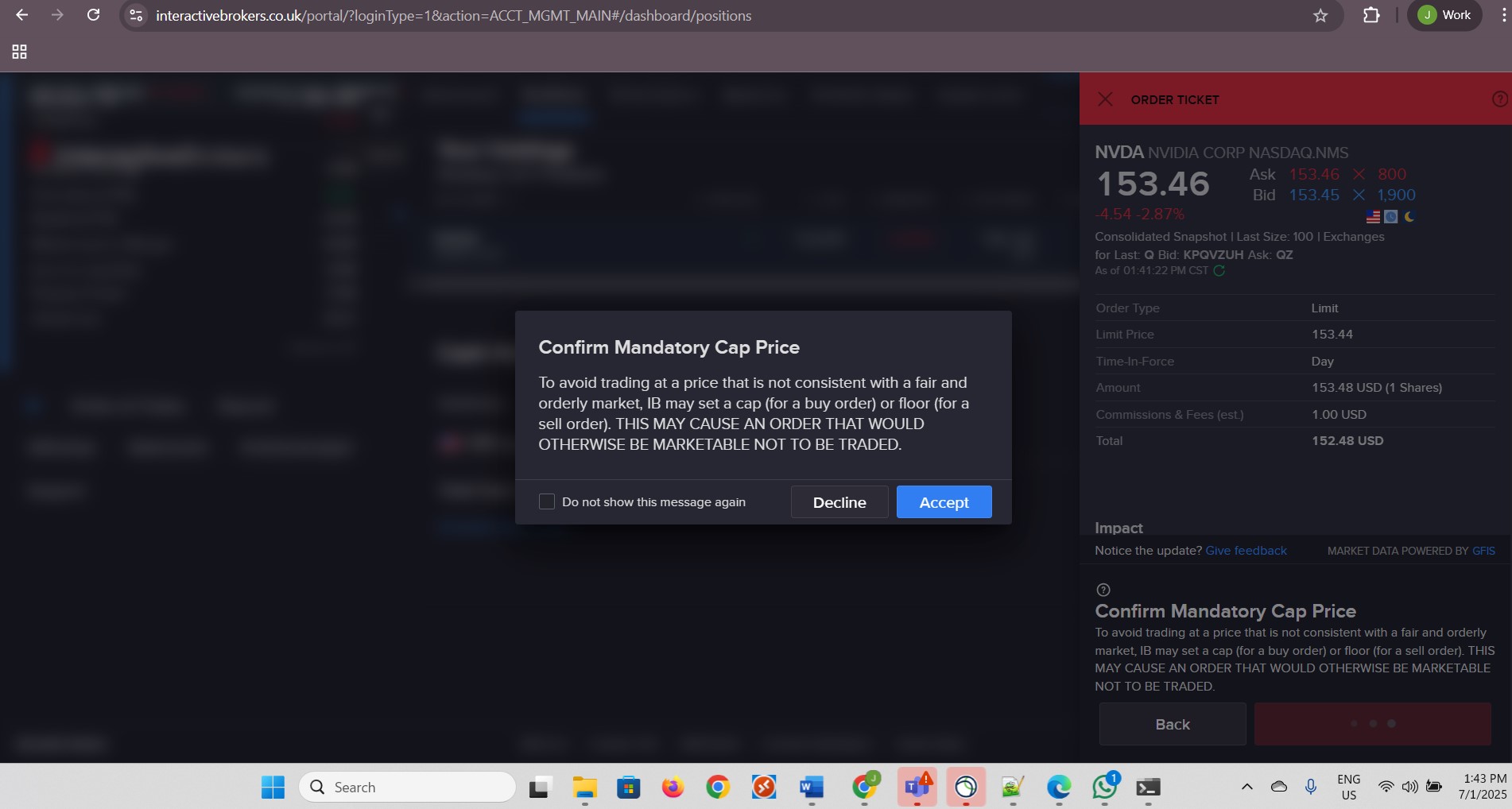This screenshot has height=809, width=1512.
Task: Open Terminal from taskbar
Action: click(1147, 787)
